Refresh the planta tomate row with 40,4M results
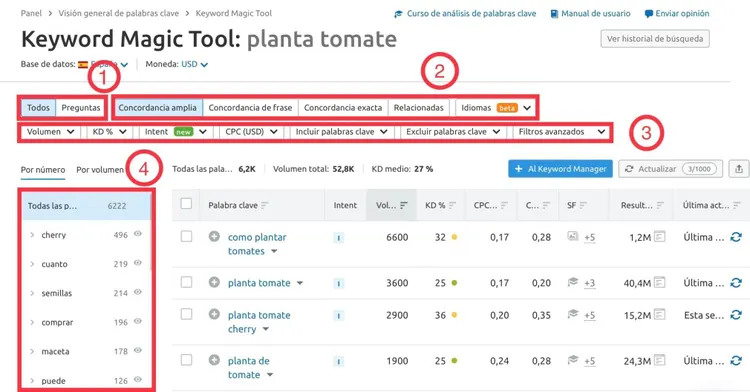 (736, 283)
